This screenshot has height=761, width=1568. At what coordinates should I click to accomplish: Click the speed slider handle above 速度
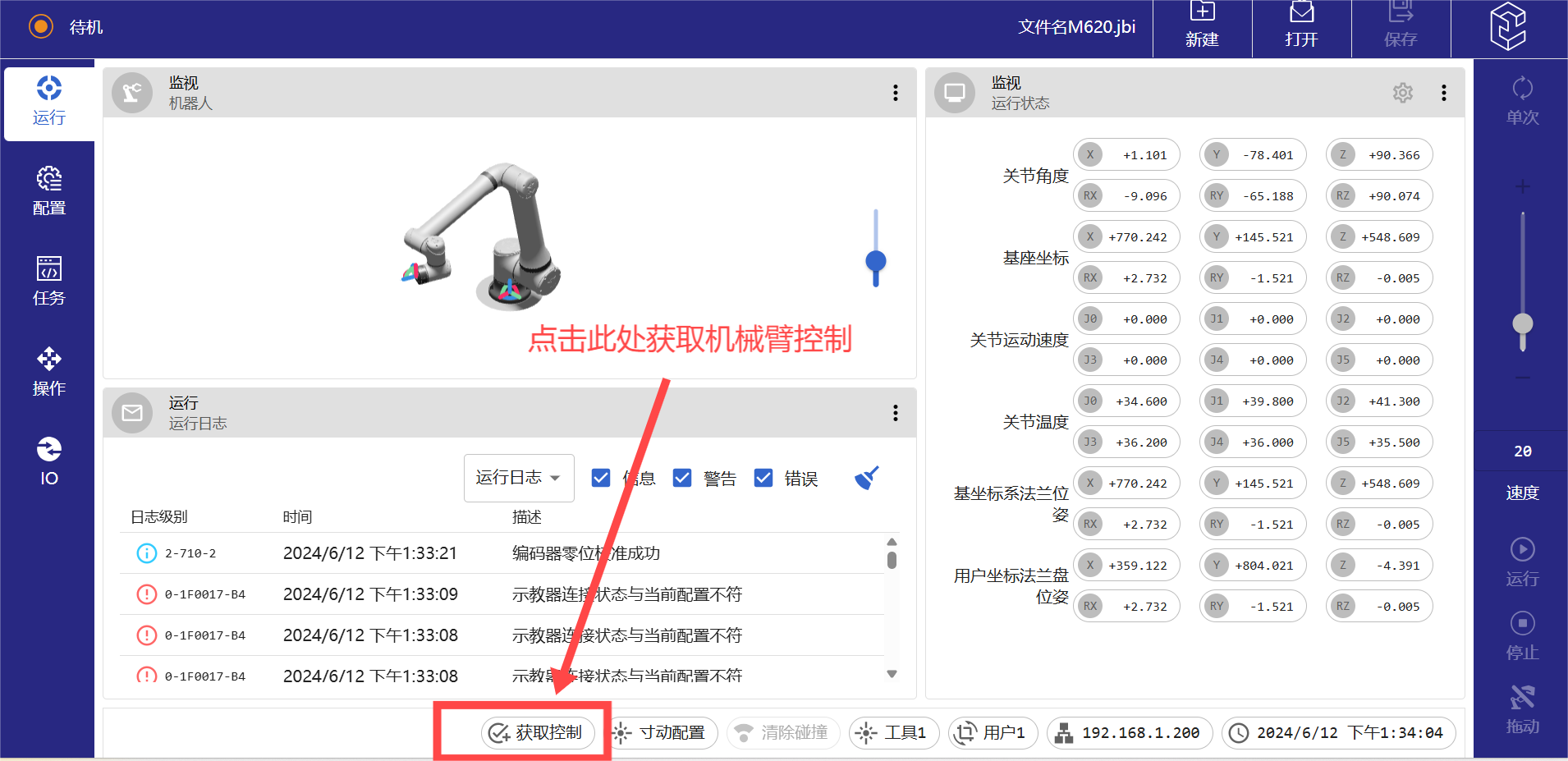1522,323
